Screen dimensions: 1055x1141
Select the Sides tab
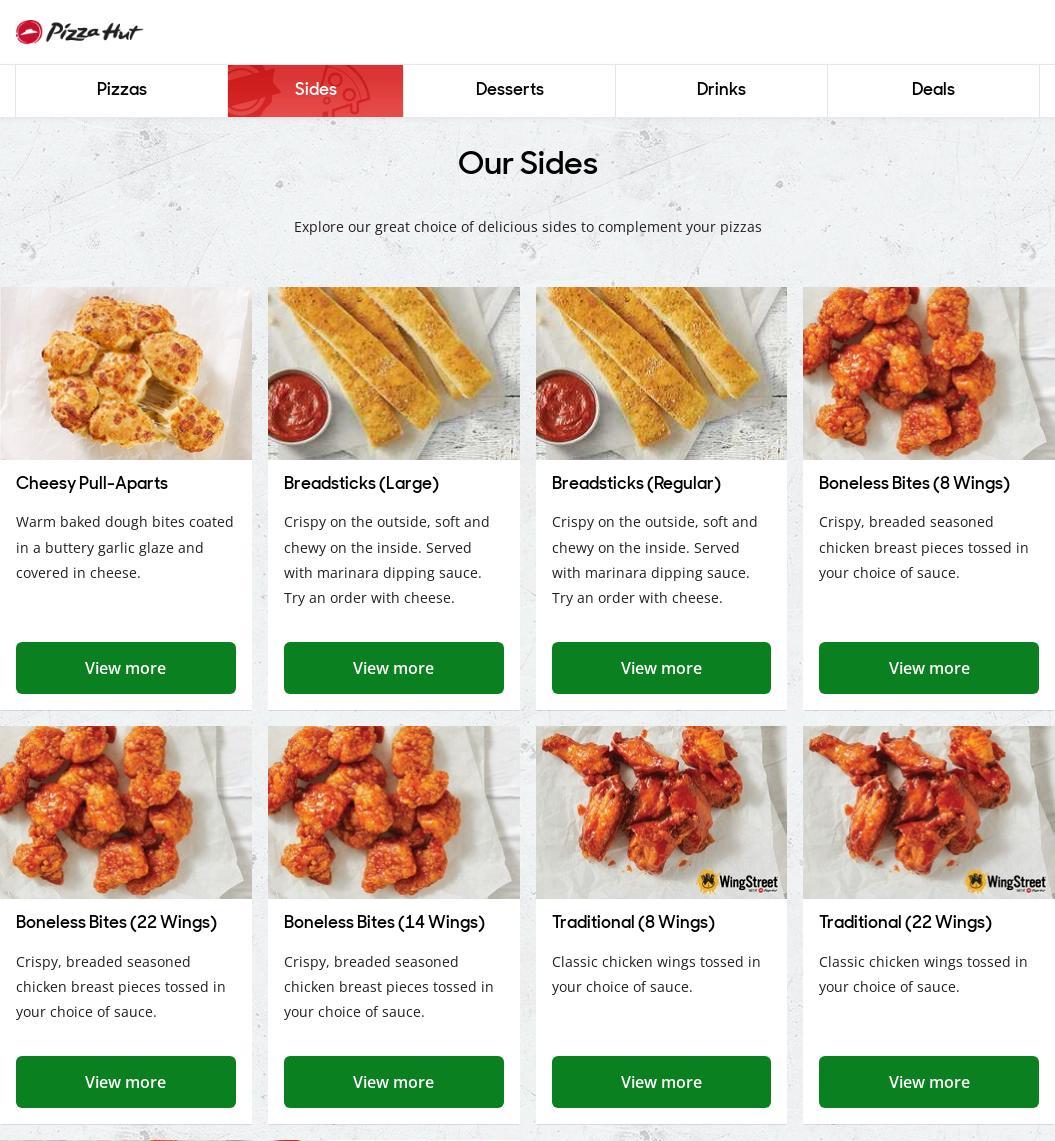pos(315,90)
